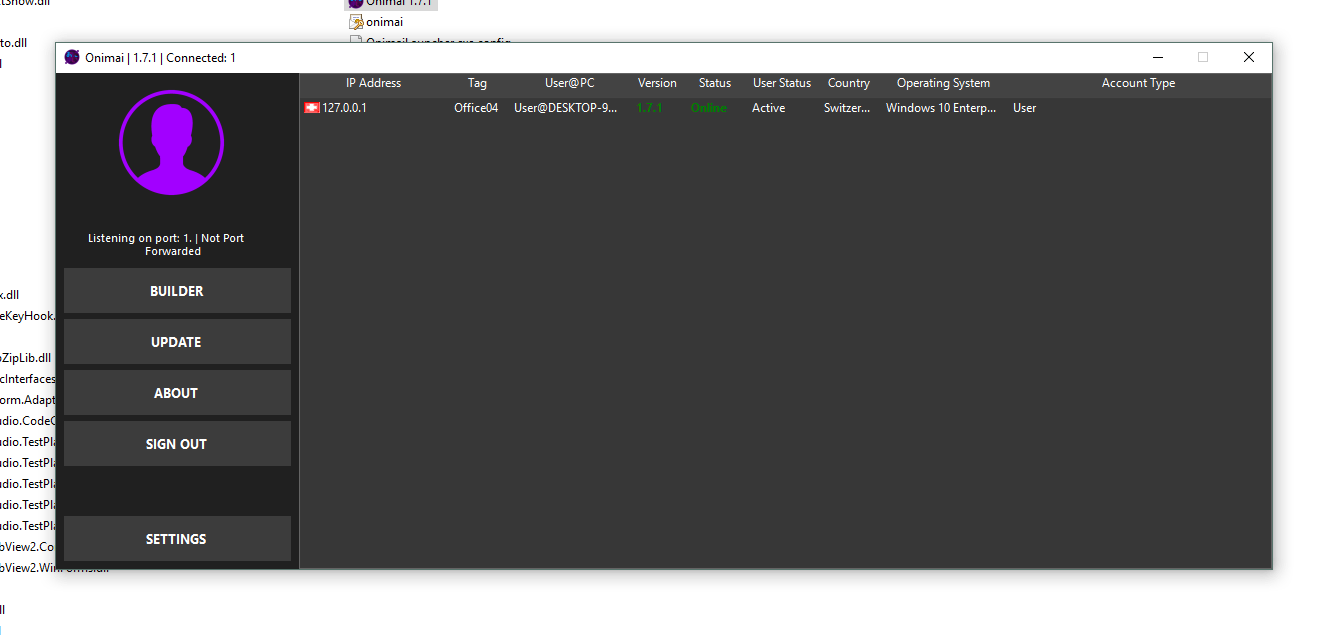Open the BUILDER panel
Screen dimensions: 1318x639
click(x=176, y=290)
